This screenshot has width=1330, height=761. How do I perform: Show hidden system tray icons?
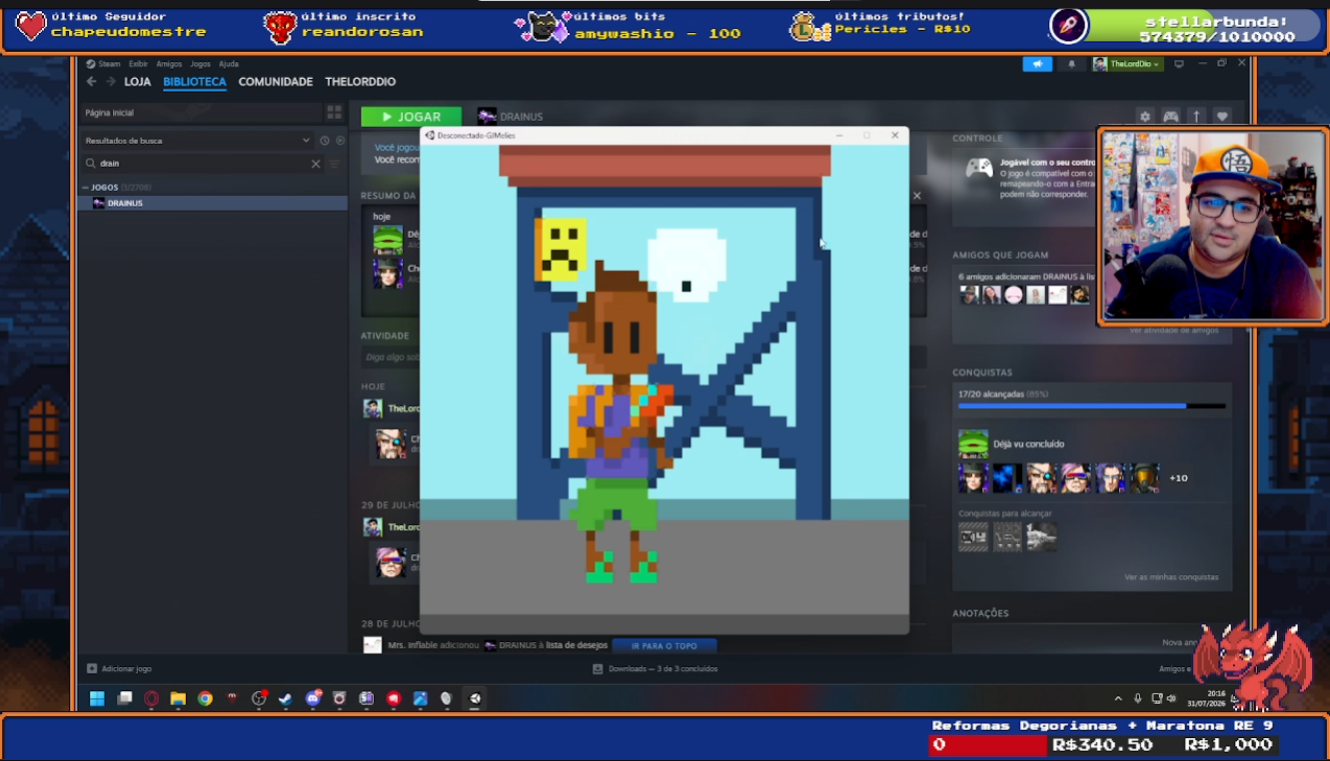click(x=1118, y=699)
